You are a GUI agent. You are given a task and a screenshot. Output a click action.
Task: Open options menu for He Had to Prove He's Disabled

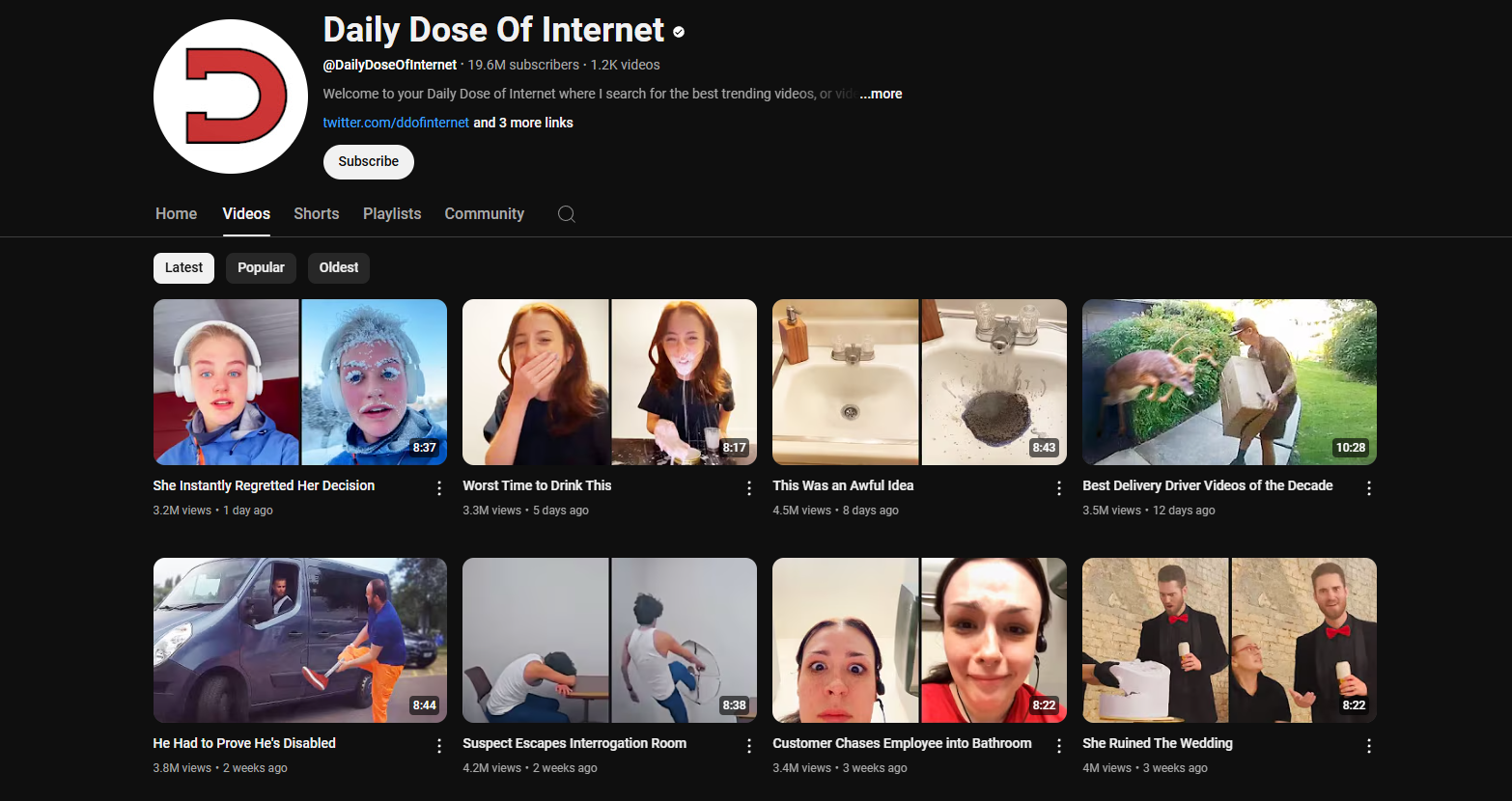coord(439,746)
